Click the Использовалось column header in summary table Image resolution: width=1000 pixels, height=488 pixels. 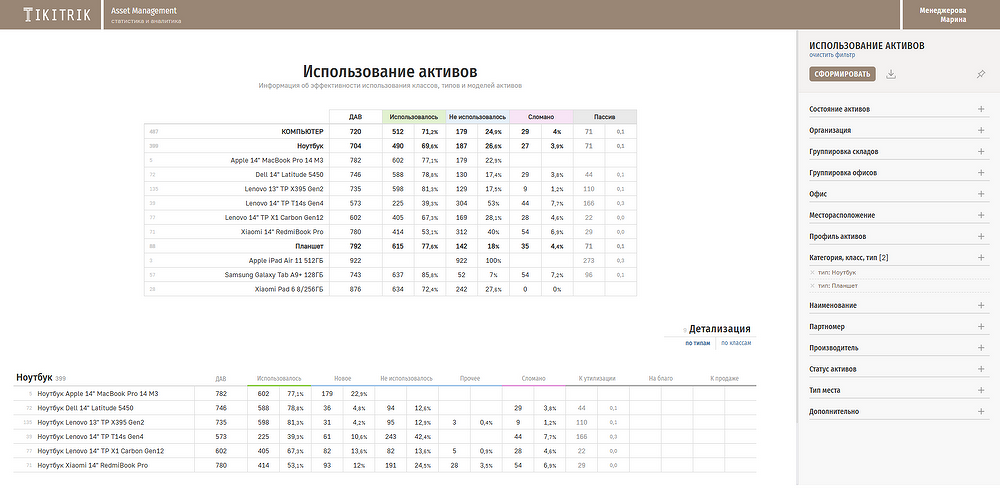click(x=413, y=117)
